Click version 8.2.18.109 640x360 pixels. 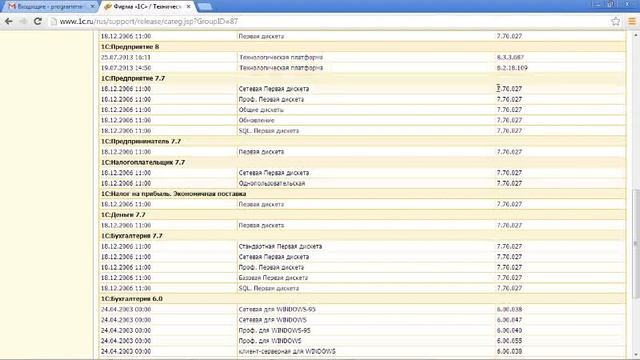[x=512, y=68]
